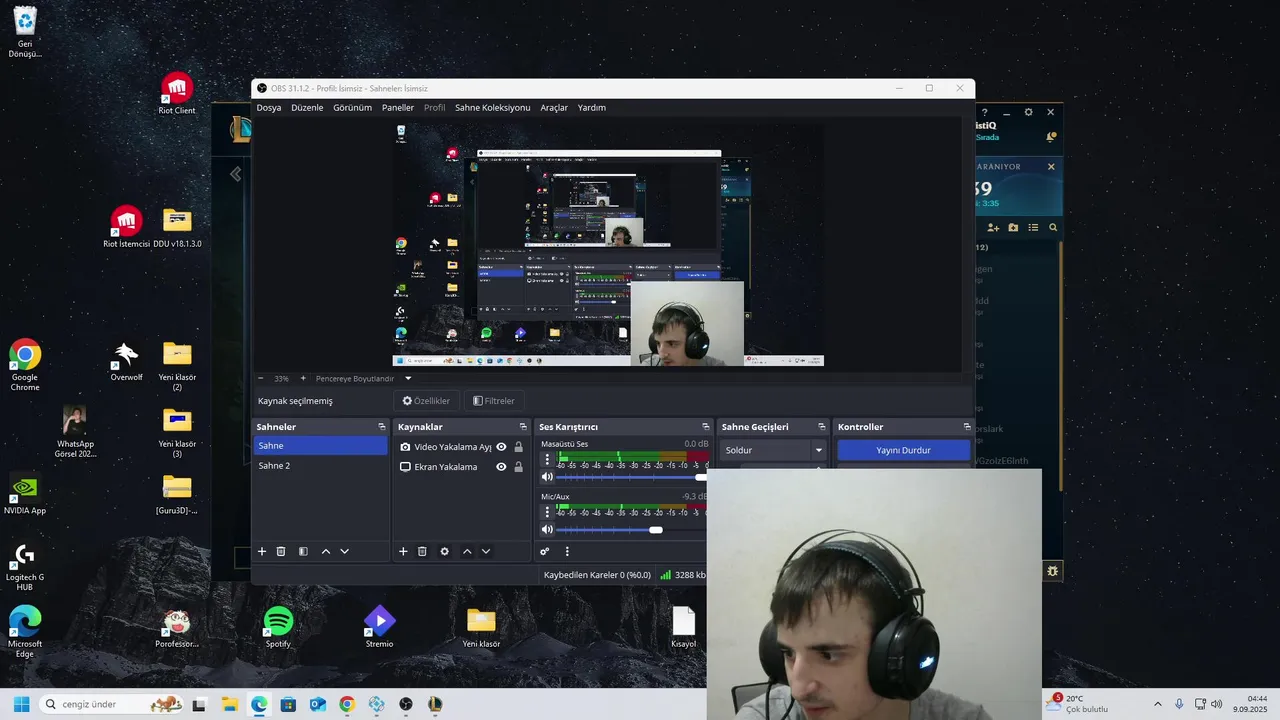Image resolution: width=1280 pixels, height=720 pixels.
Task: Zoom in preview with plus icon
Action: click(x=303, y=378)
